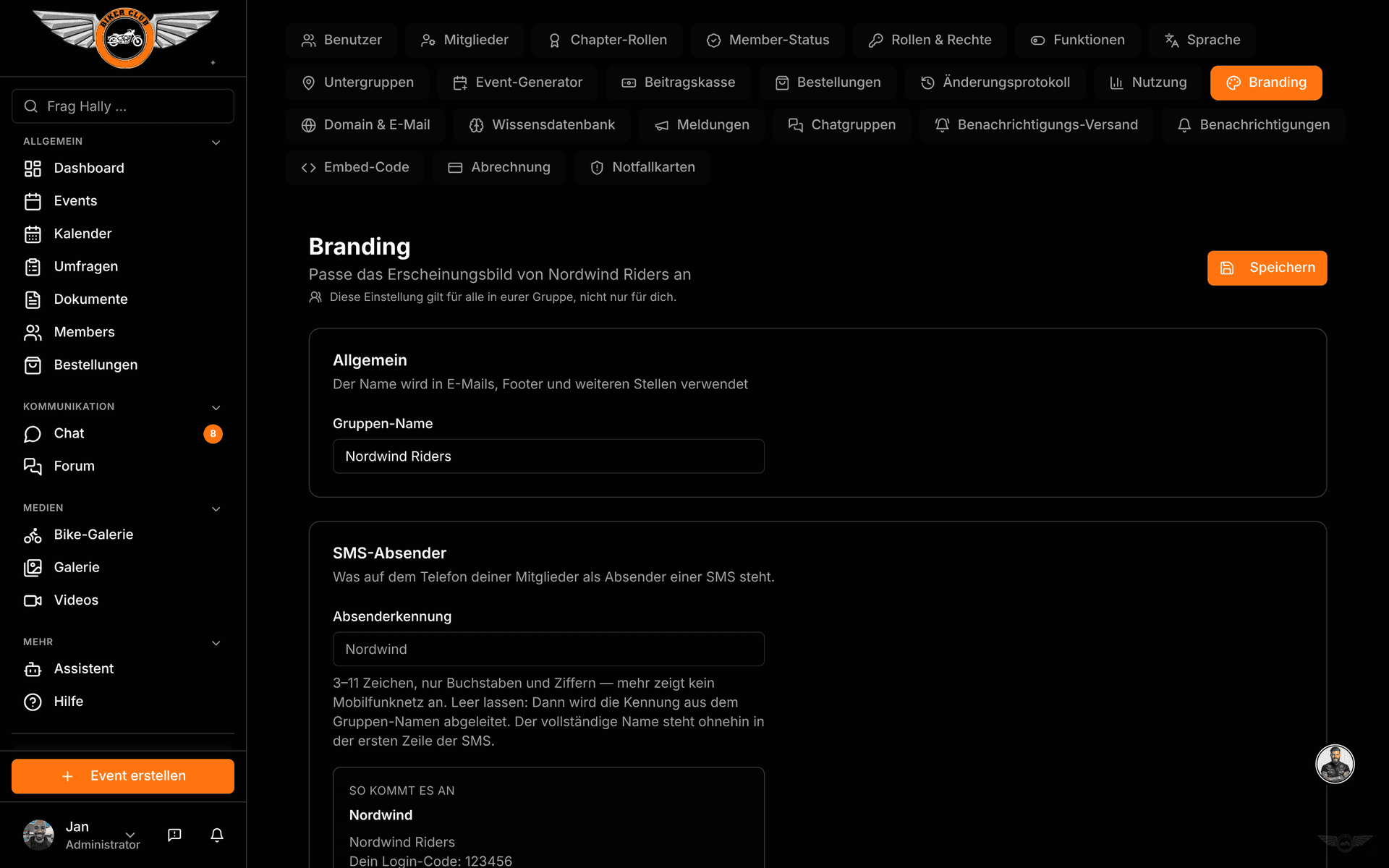Click the notification bell icon near Jan
This screenshot has height=868, width=1389.
(217, 835)
